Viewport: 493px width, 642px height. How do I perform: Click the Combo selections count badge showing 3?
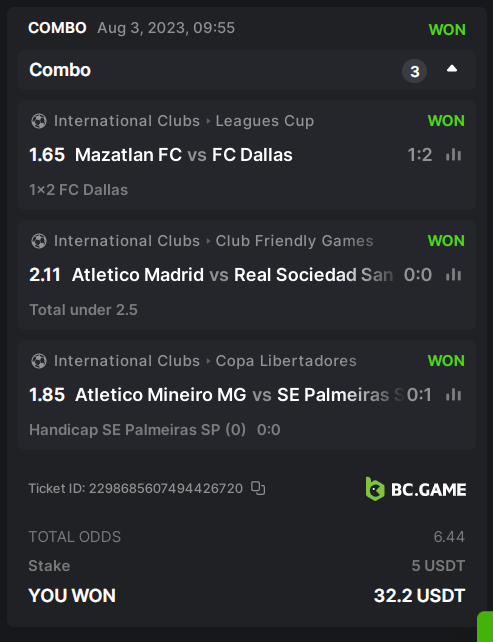point(414,71)
